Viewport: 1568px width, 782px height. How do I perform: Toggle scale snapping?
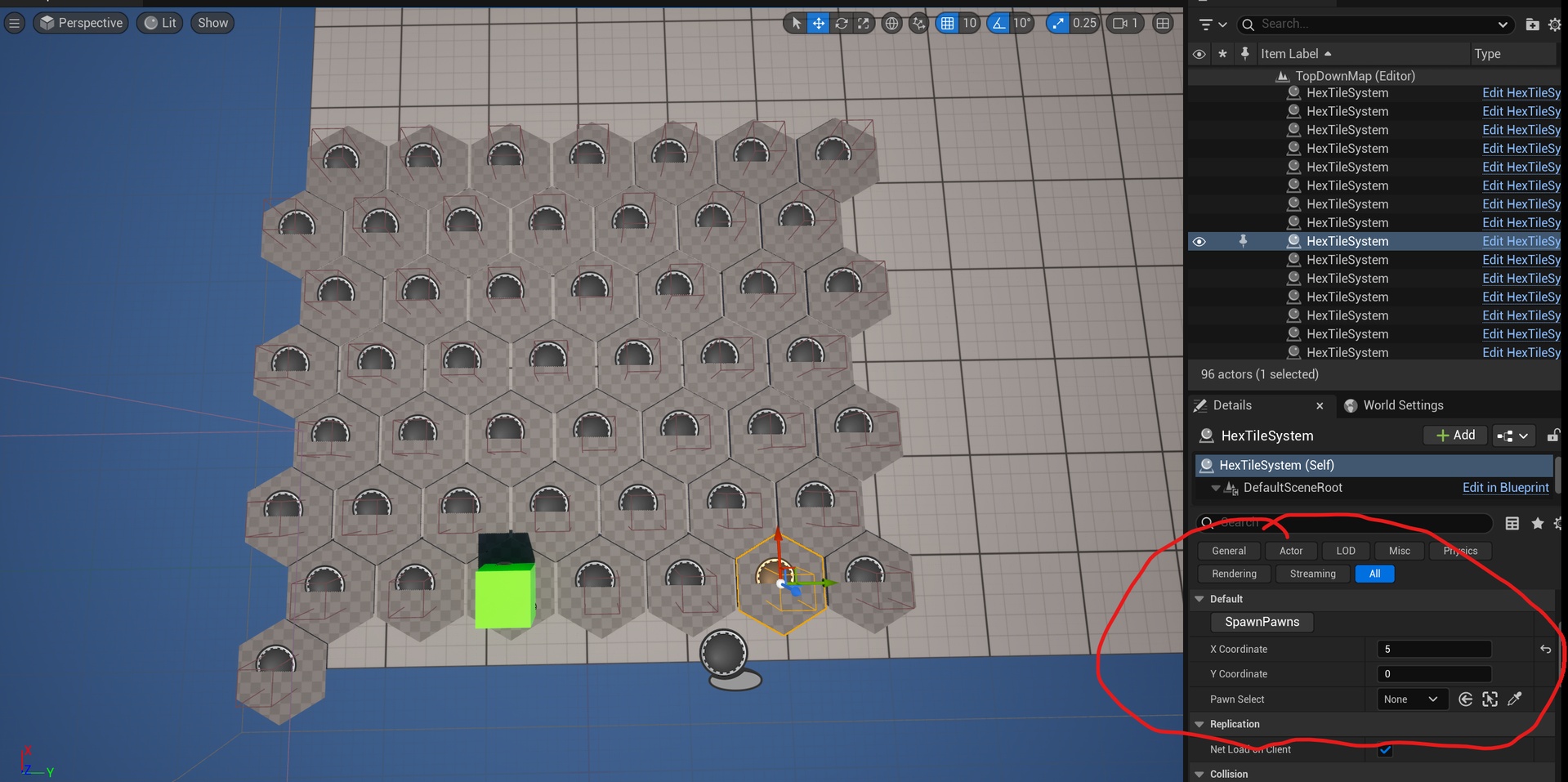[1058, 23]
